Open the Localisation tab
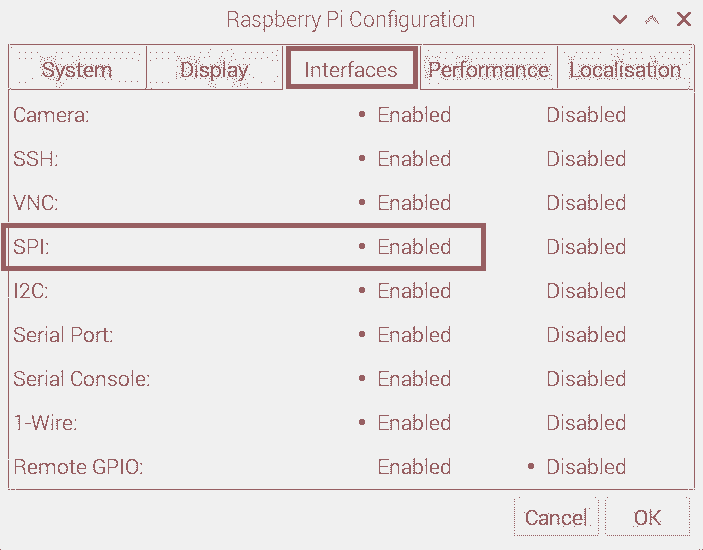703x550 pixels. click(x=624, y=70)
